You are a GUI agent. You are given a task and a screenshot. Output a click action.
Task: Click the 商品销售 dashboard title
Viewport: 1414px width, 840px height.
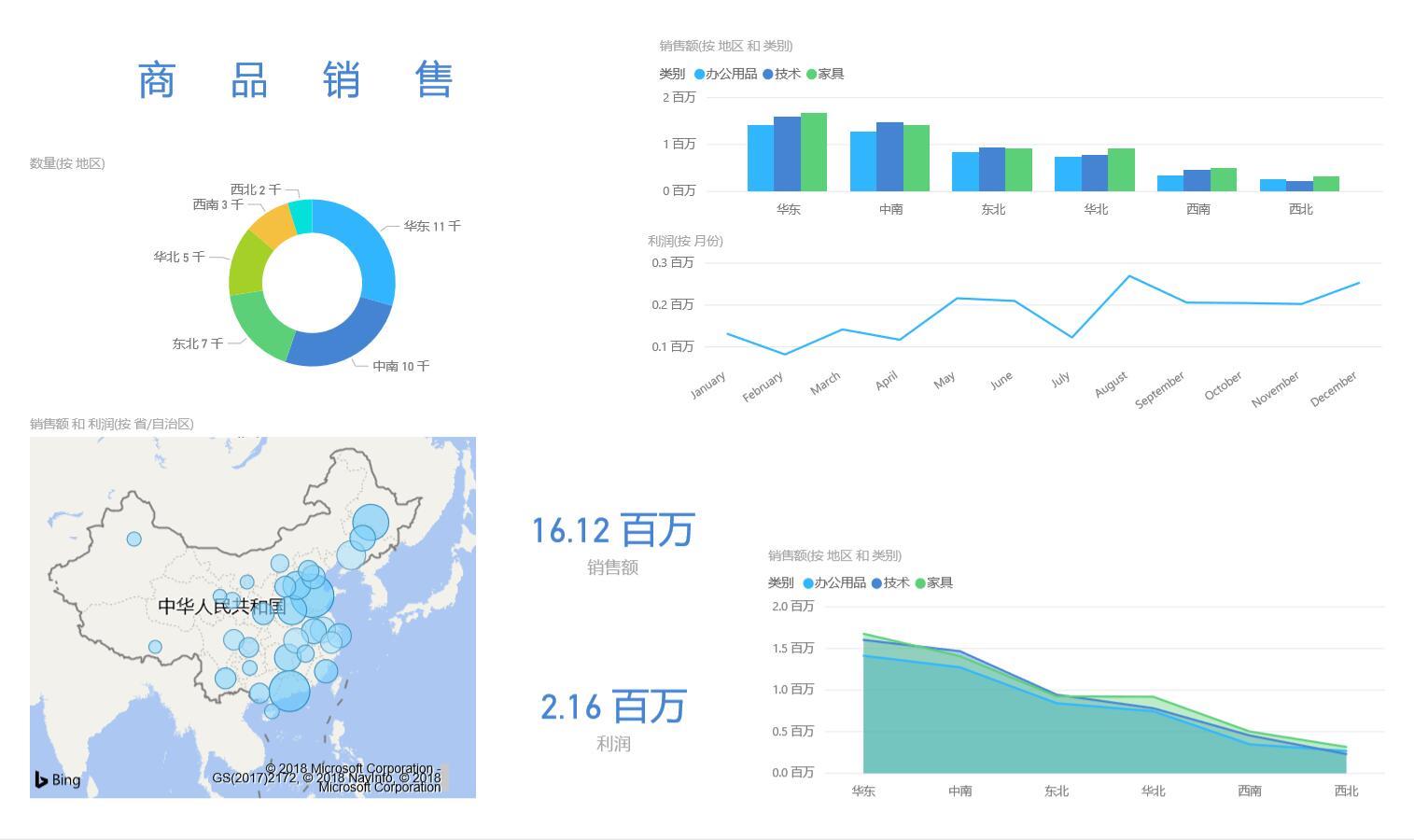coord(295,80)
